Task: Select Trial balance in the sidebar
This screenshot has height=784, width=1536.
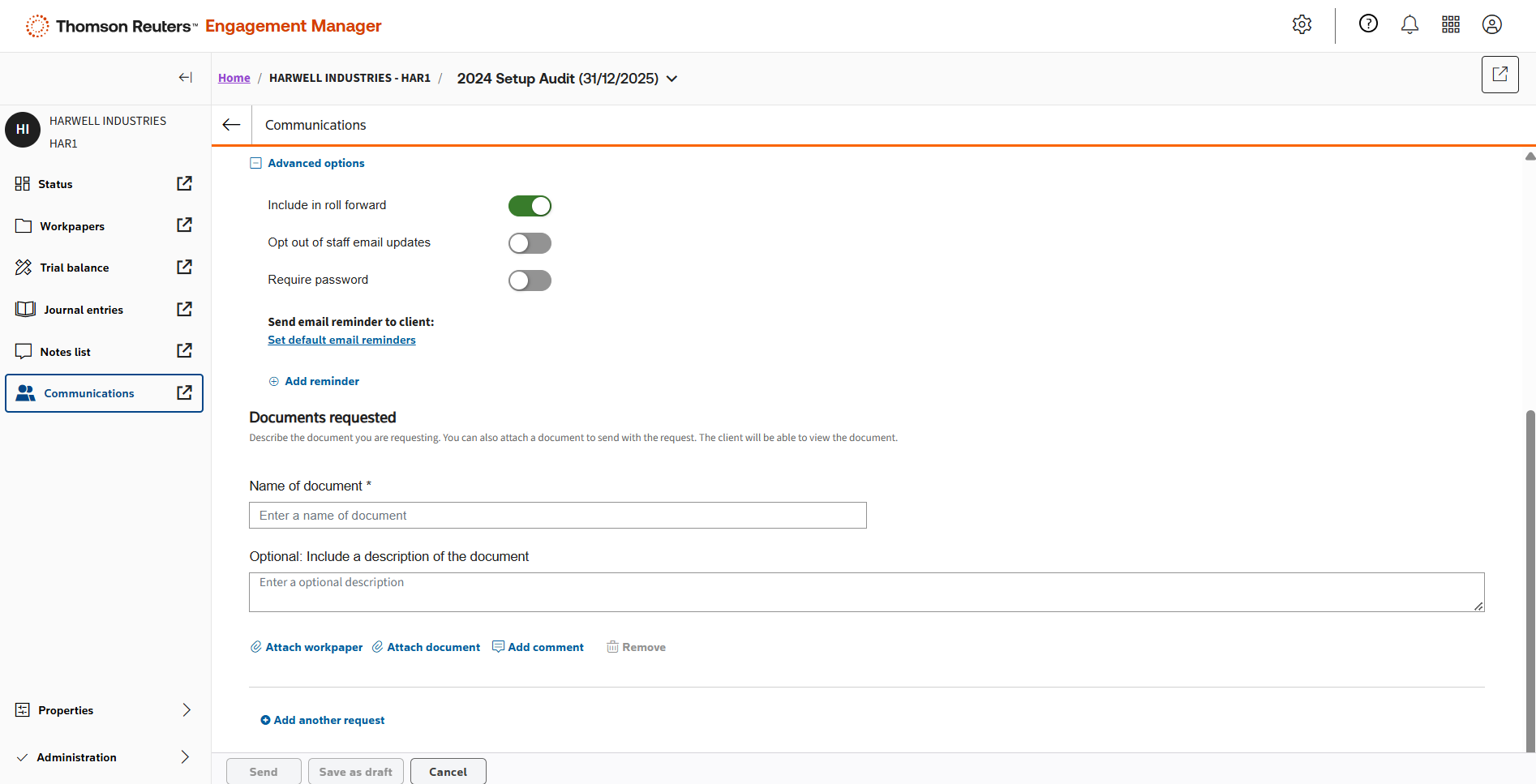Action: 74,268
